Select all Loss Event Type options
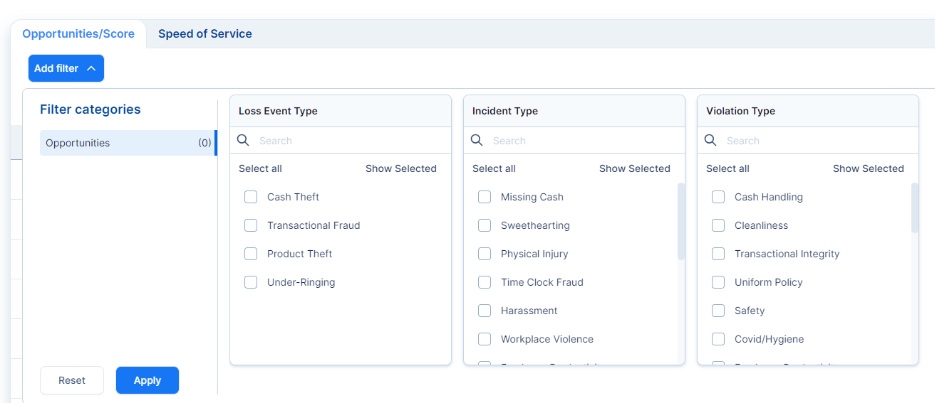 pyautogui.click(x=260, y=169)
